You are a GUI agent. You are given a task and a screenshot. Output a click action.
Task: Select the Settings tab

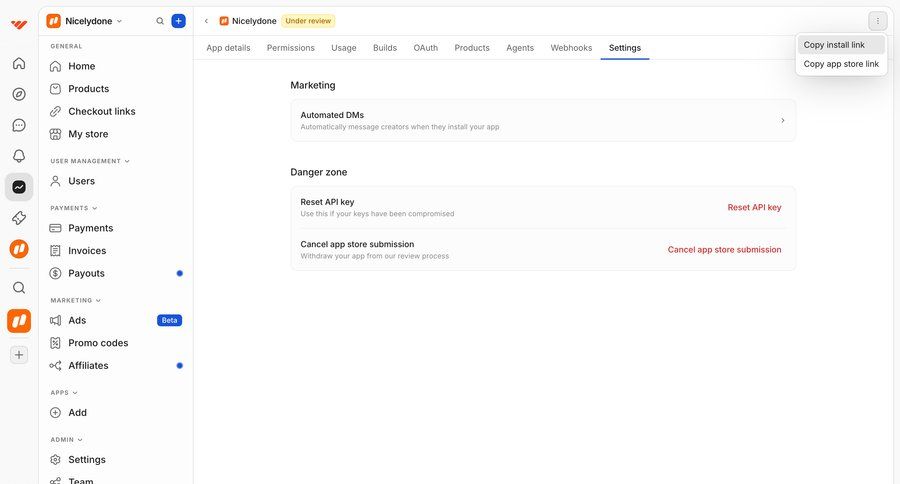click(624, 48)
